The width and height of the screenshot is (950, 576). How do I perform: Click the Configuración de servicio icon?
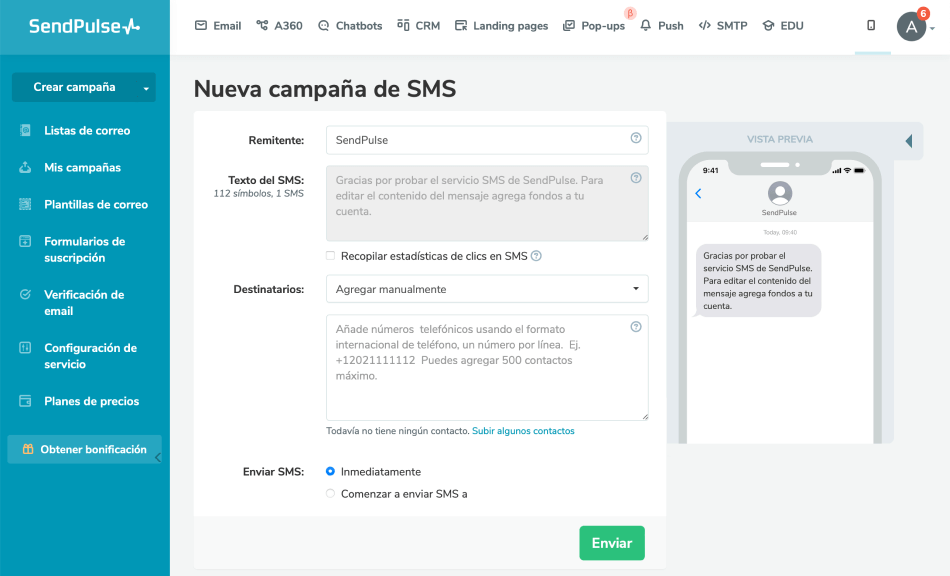tap(25, 348)
